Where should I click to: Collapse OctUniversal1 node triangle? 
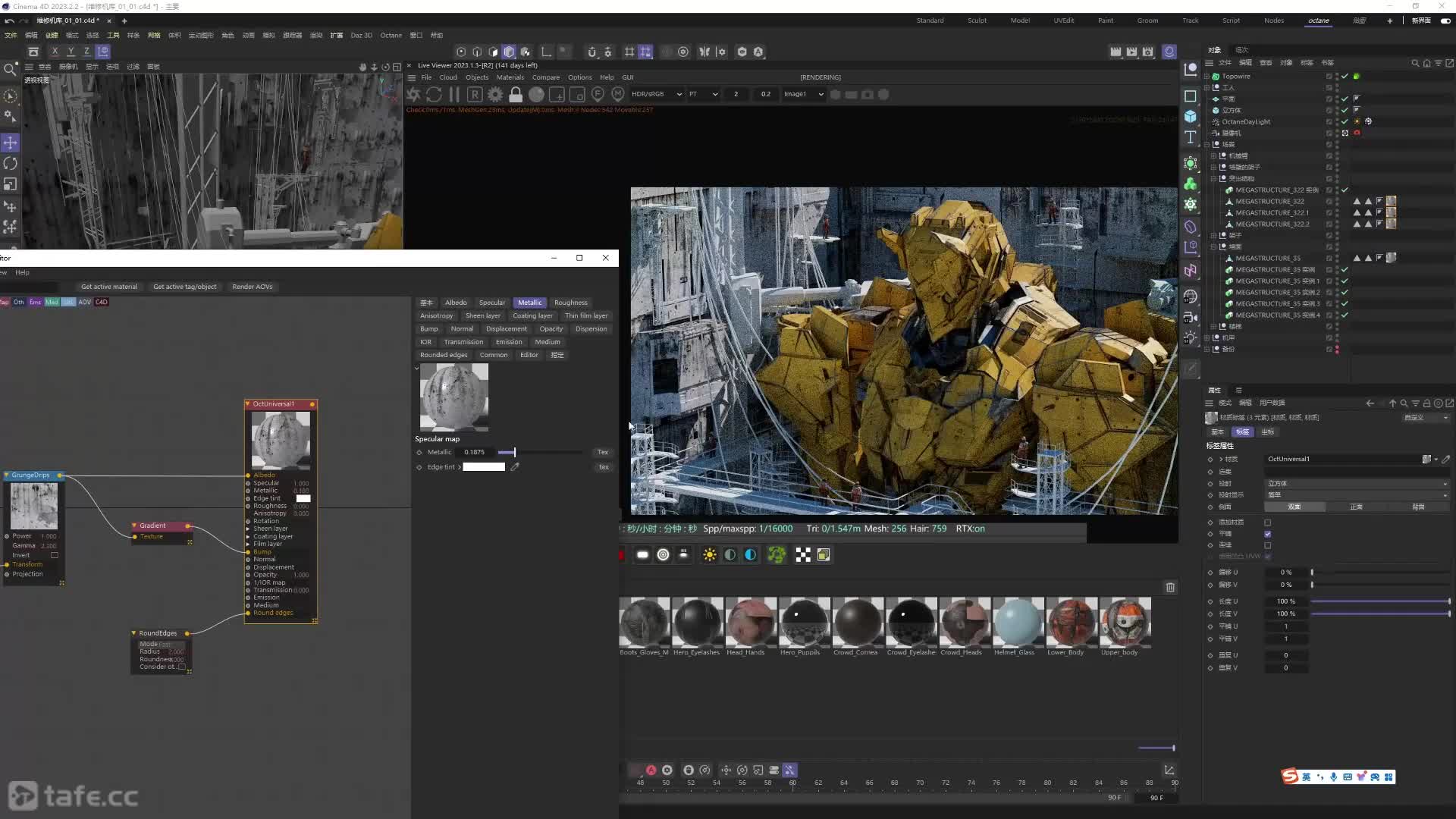click(247, 404)
